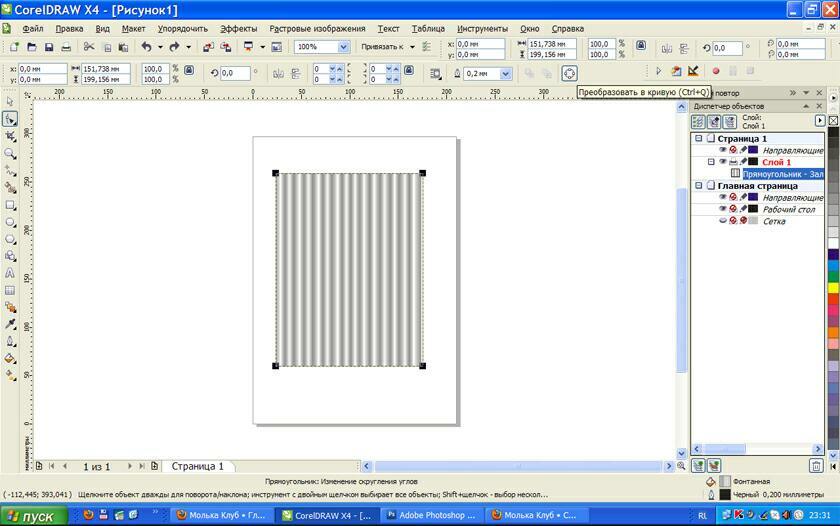Image resolution: width=840 pixels, height=526 pixels.
Task: Toggle visibility eye of Слой 1
Action: [x=723, y=162]
